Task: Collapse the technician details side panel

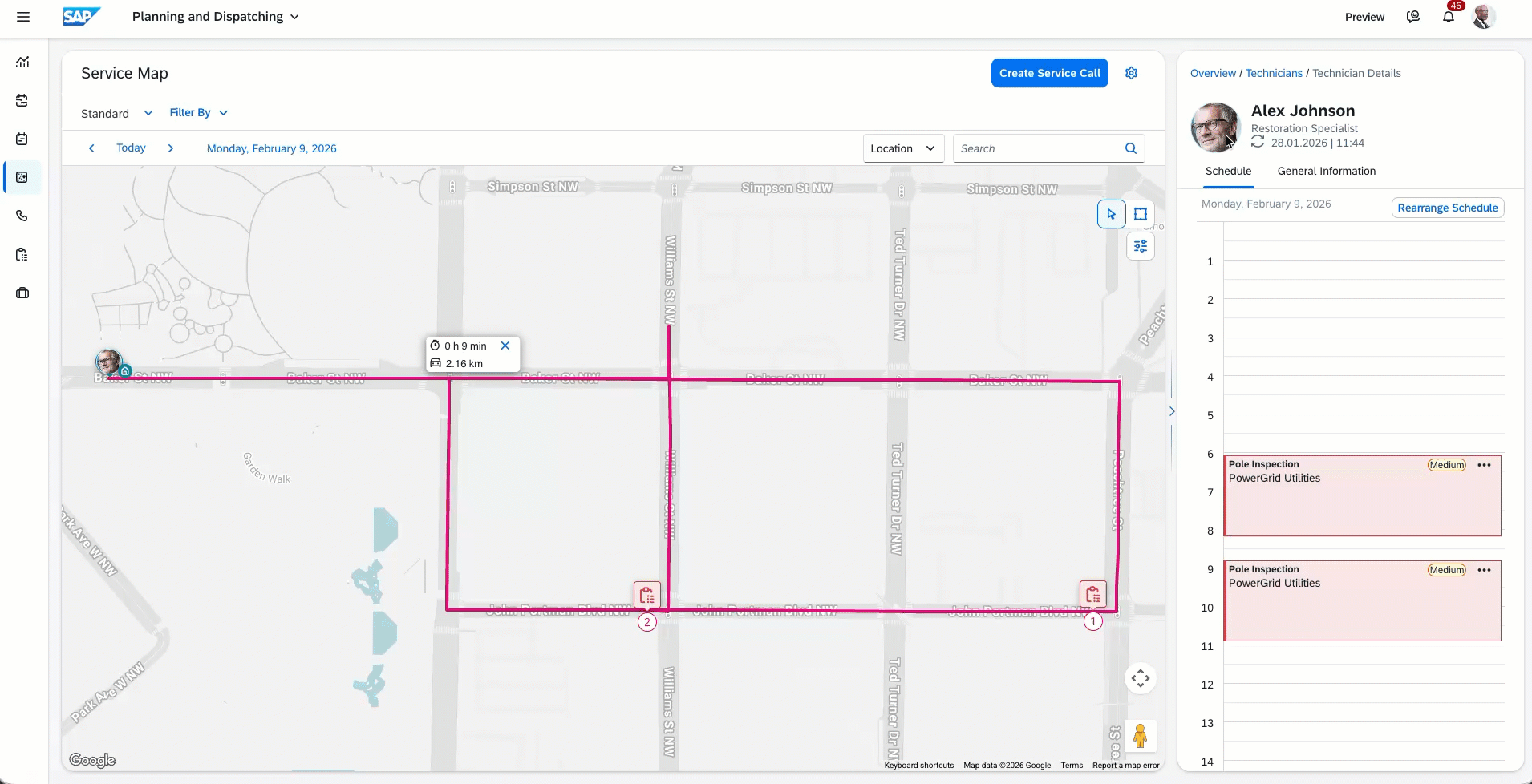Action: click(1172, 411)
